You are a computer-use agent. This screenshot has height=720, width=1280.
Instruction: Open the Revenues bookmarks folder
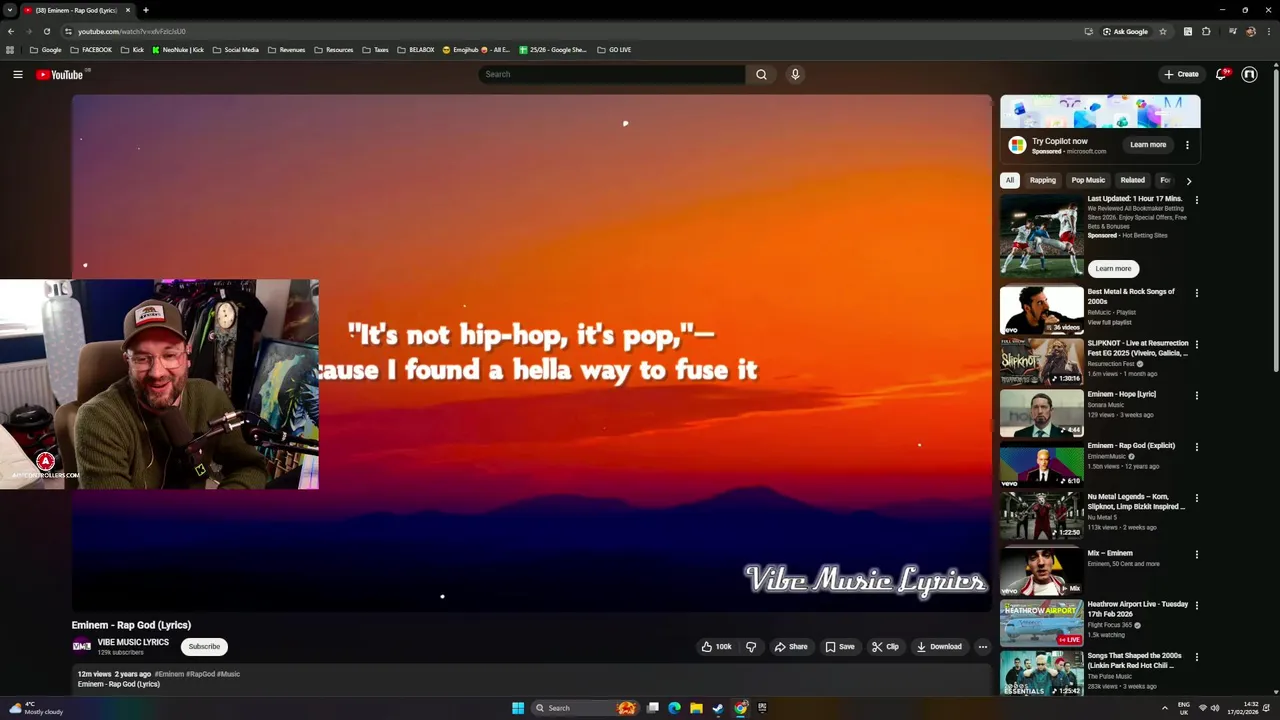pyautogui.click(x=286, y=50)
